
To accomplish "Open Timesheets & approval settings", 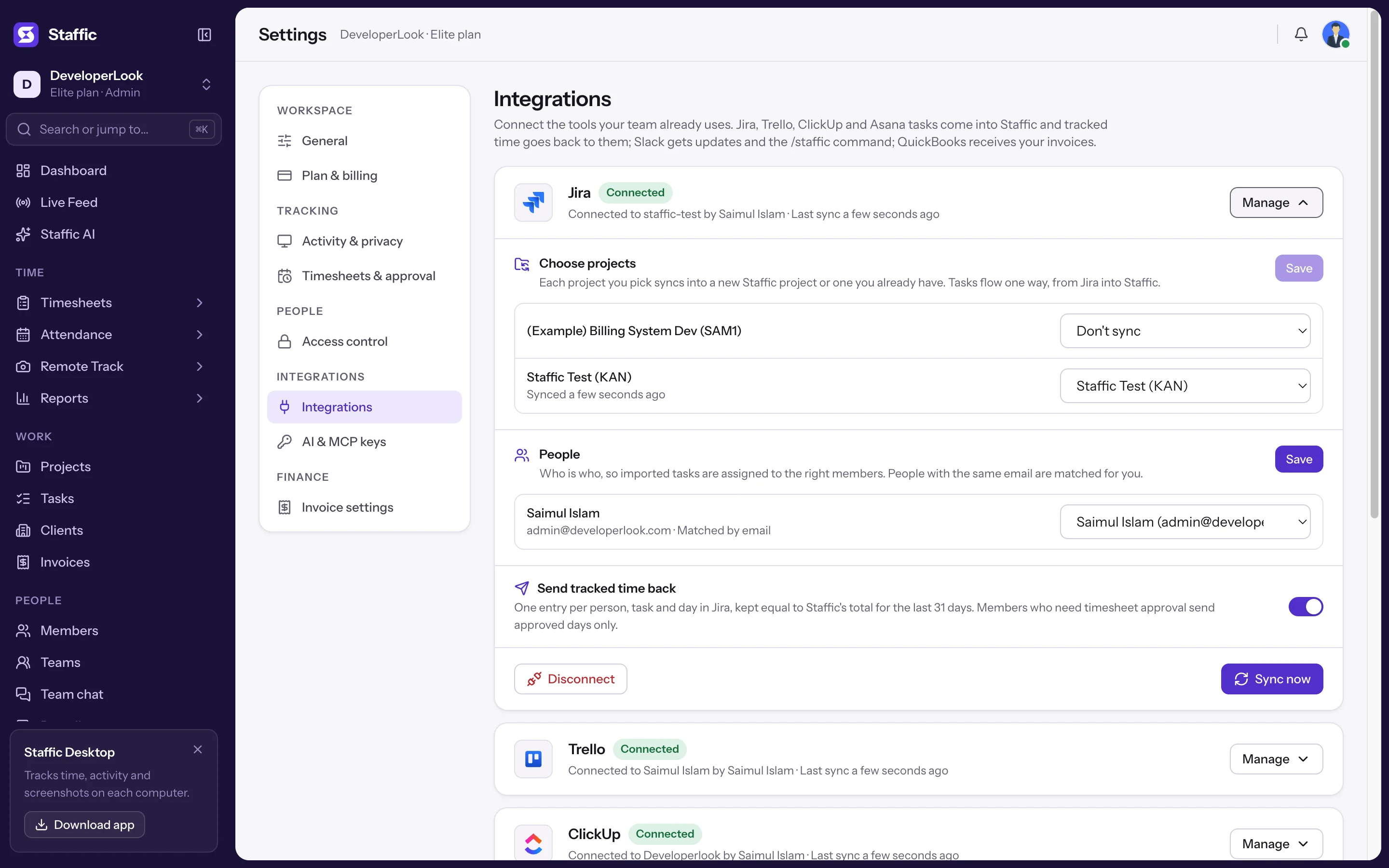I will pos(364,276).
